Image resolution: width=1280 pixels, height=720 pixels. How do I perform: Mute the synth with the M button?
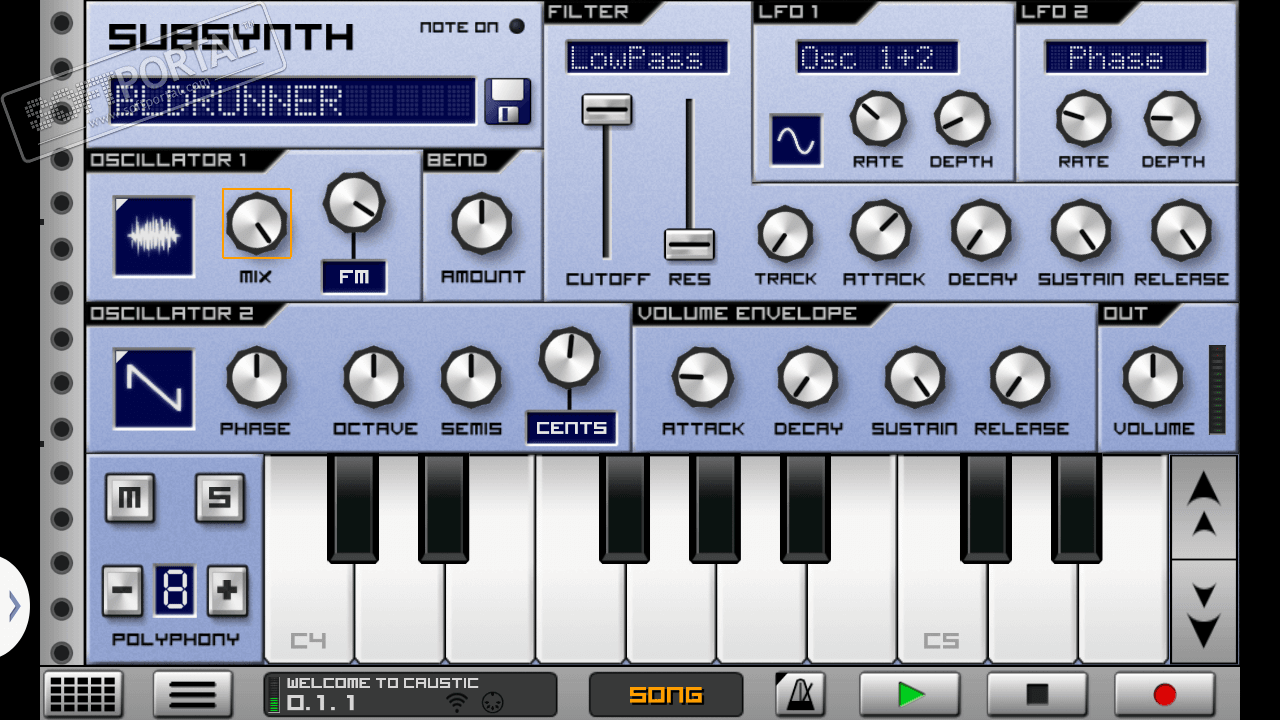pos(130,498)
